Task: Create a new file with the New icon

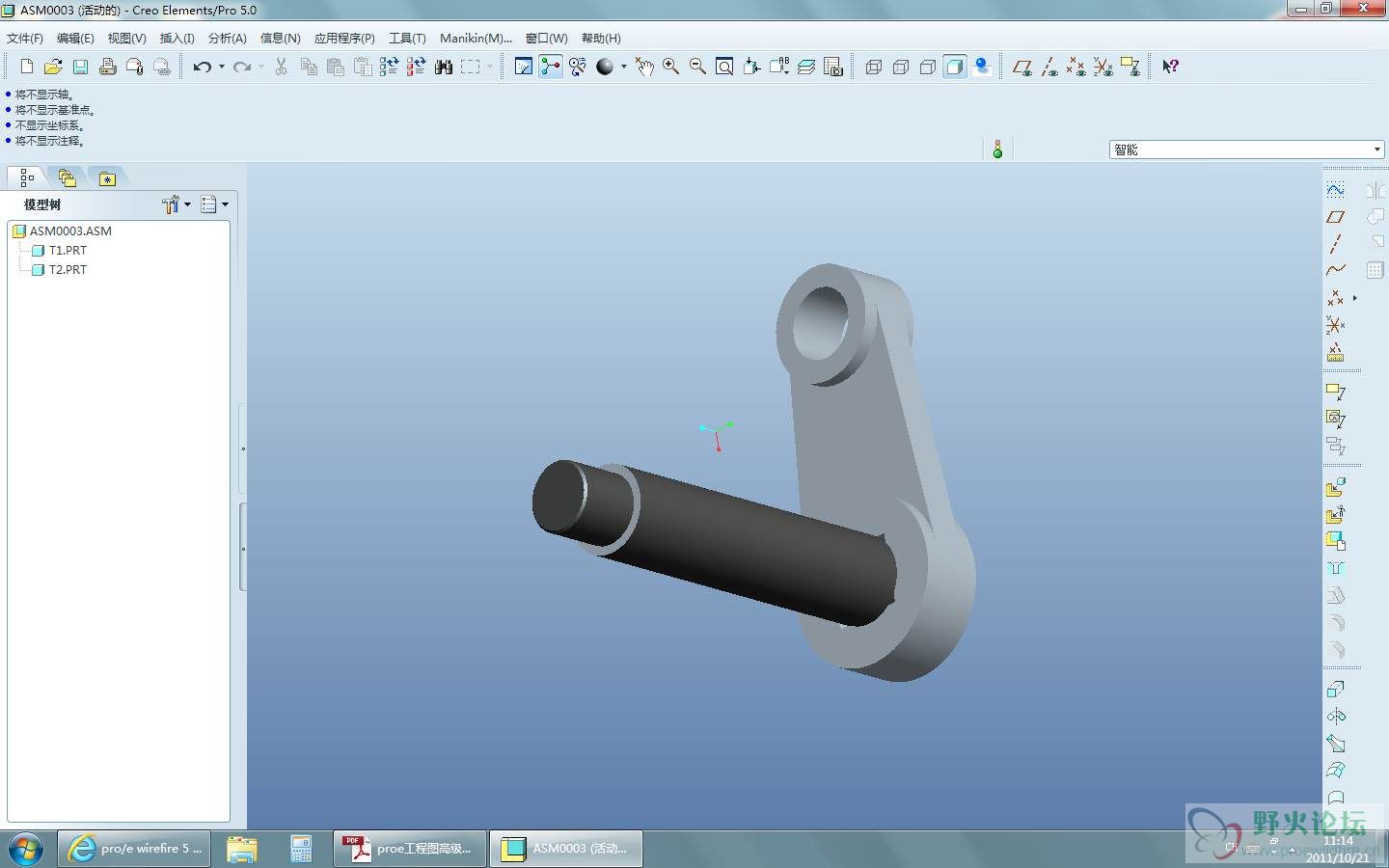Action: (x=27, y=67)
